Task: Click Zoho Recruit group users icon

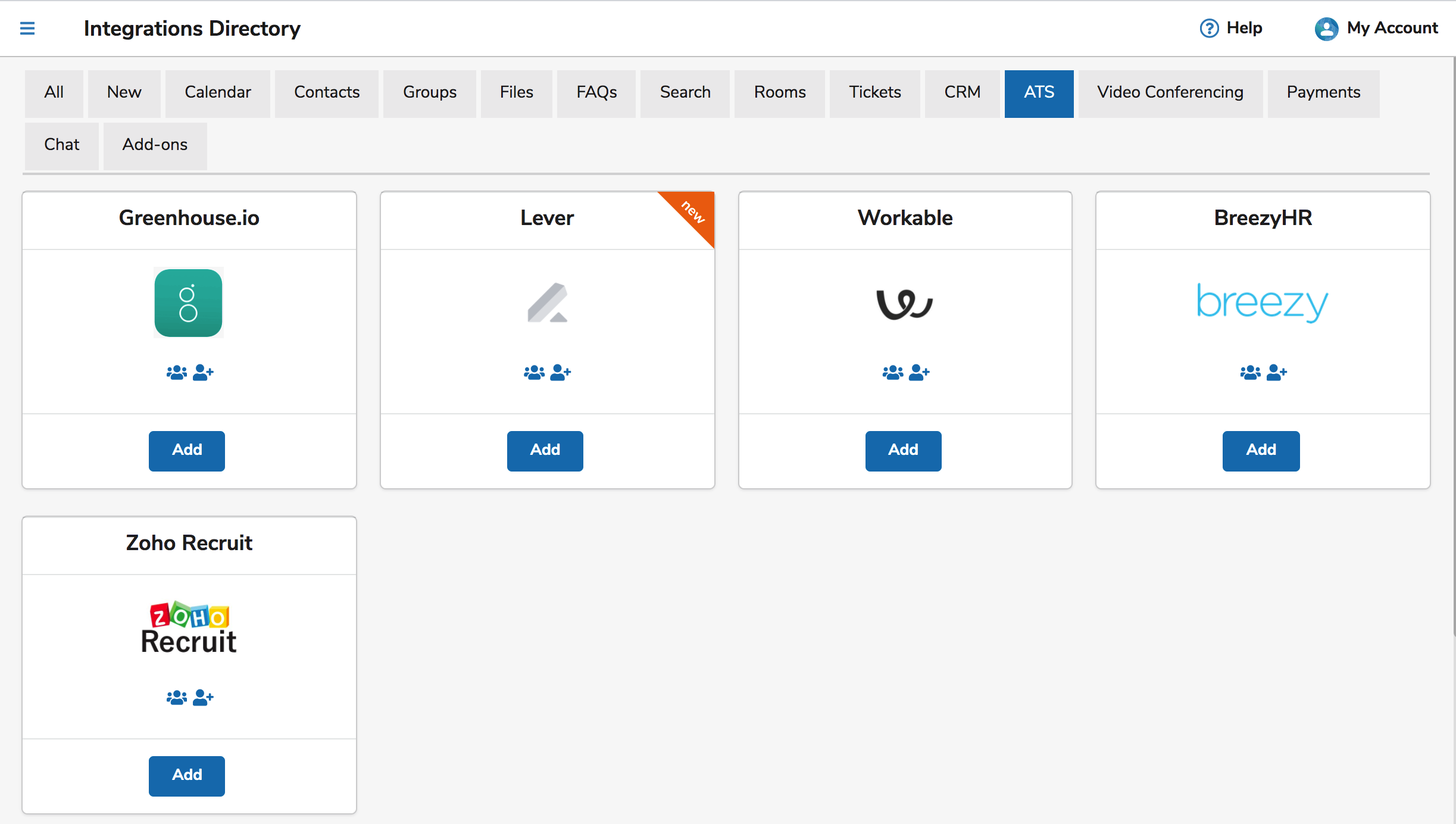Action: (x=177, y=697)
